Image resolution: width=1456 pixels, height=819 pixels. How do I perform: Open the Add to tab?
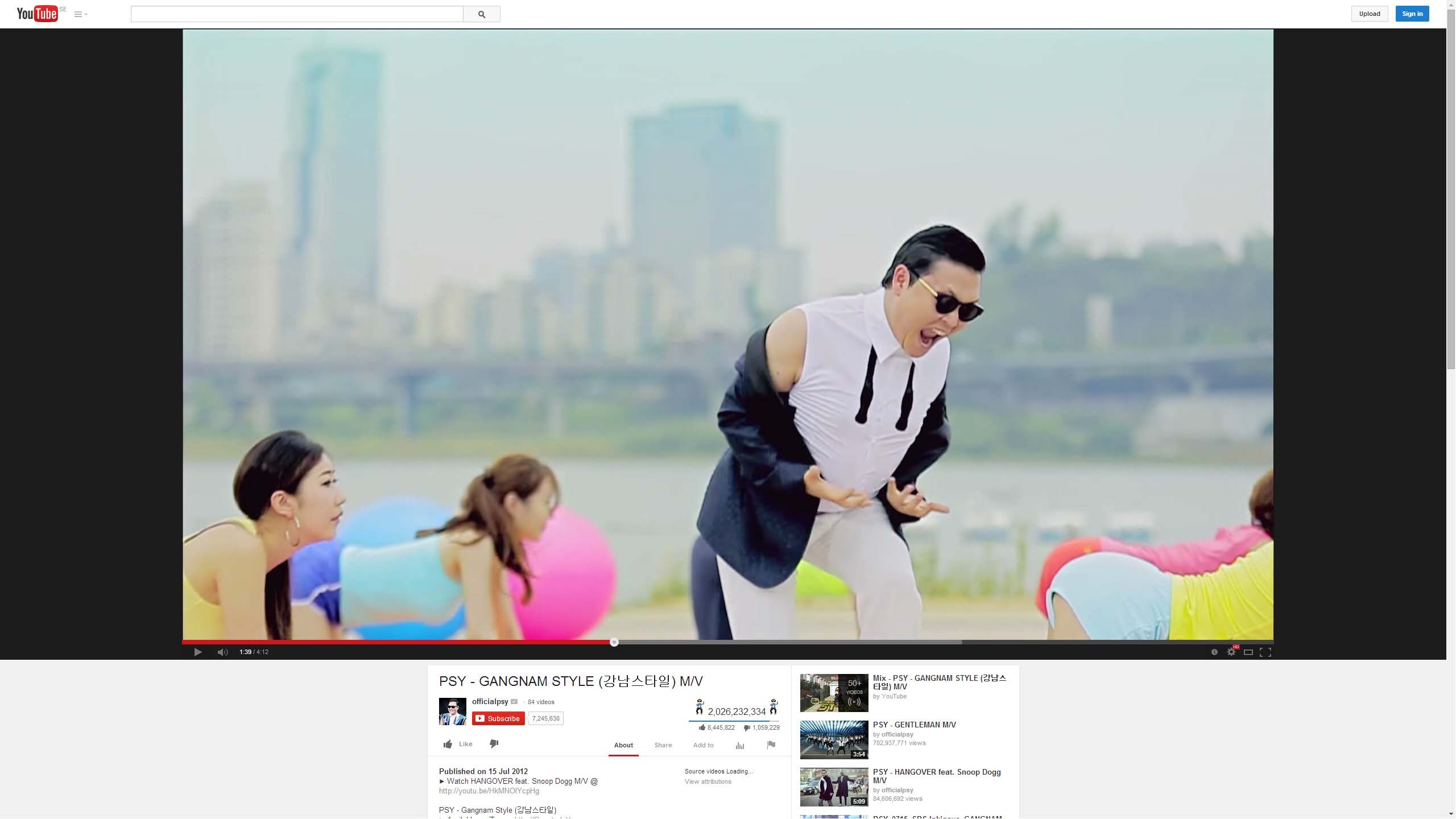pos(704,745)
